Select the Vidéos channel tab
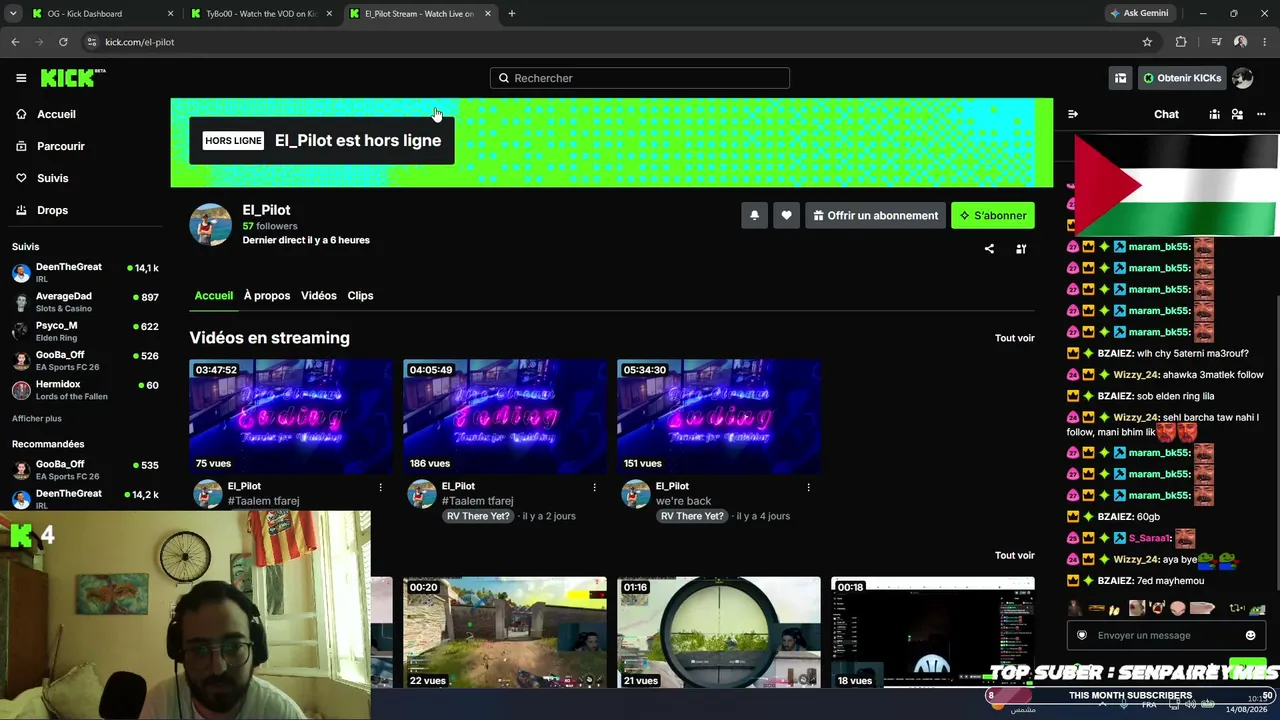1280x720 pixels. click(319, 296)
